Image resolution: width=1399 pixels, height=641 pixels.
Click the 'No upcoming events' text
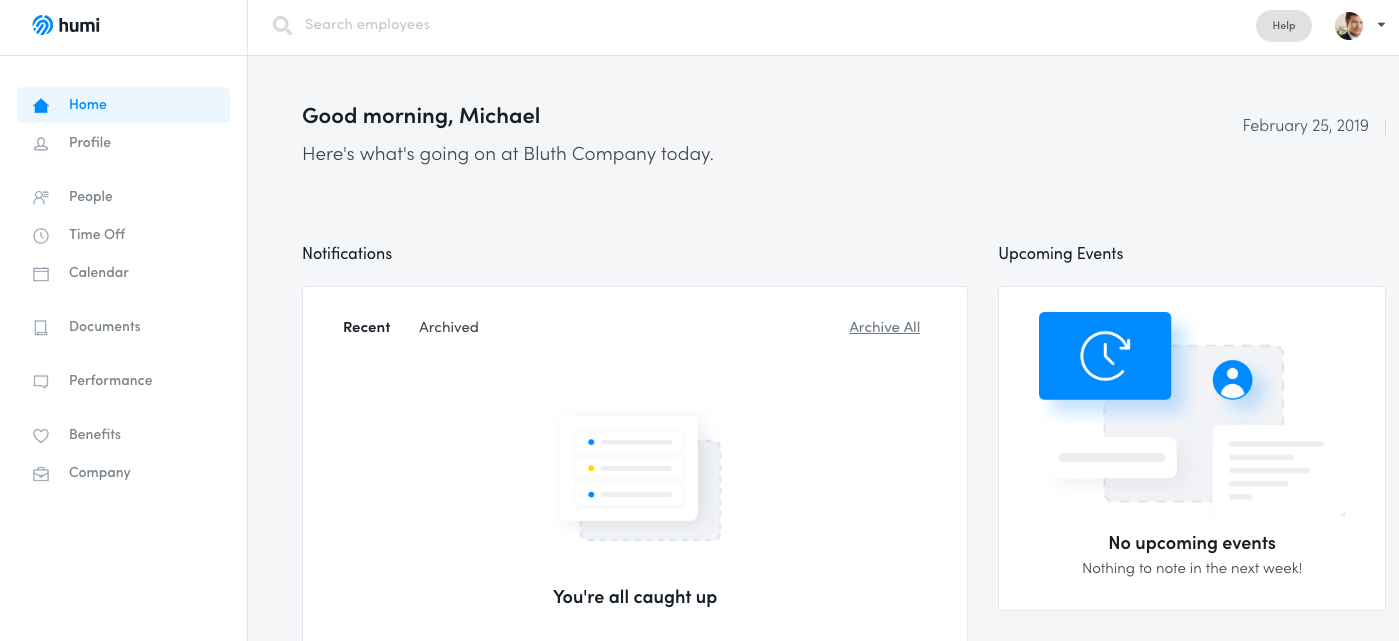(x=1192, y=544)
